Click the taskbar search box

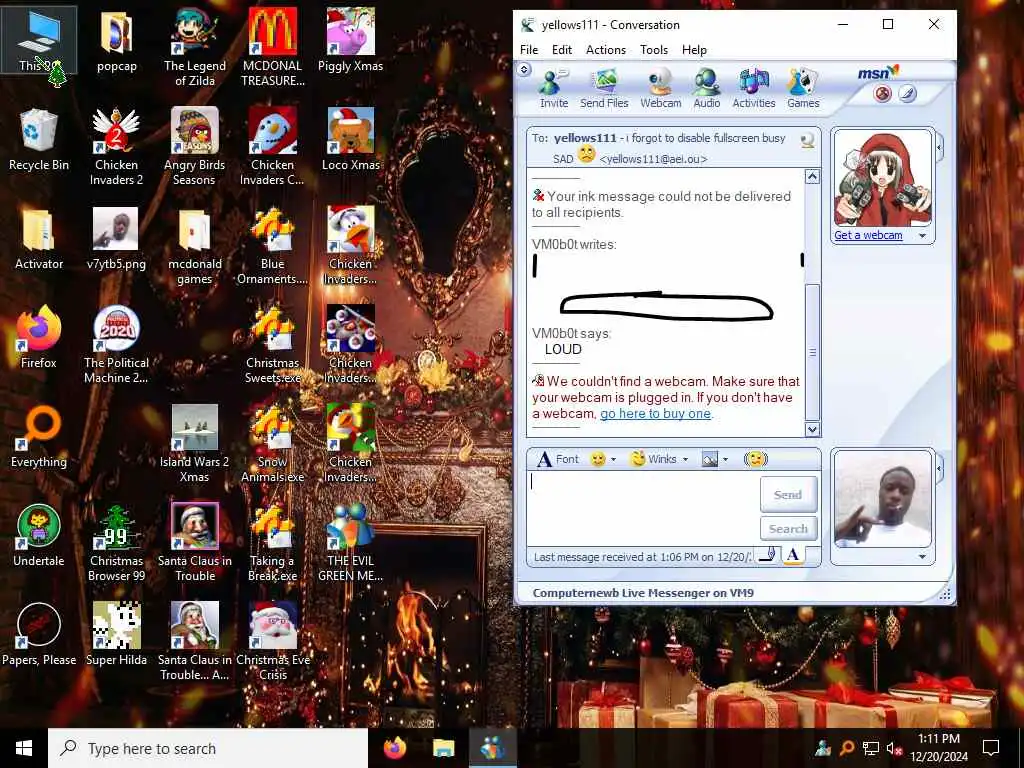[x=208, y=748]
